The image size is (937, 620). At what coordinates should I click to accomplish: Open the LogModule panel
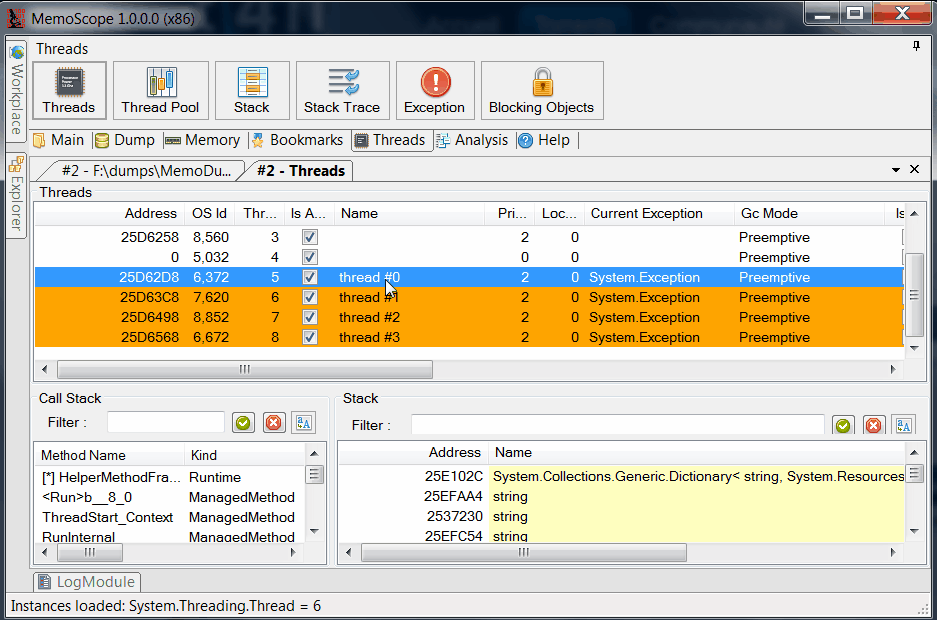tap(86, 582)
